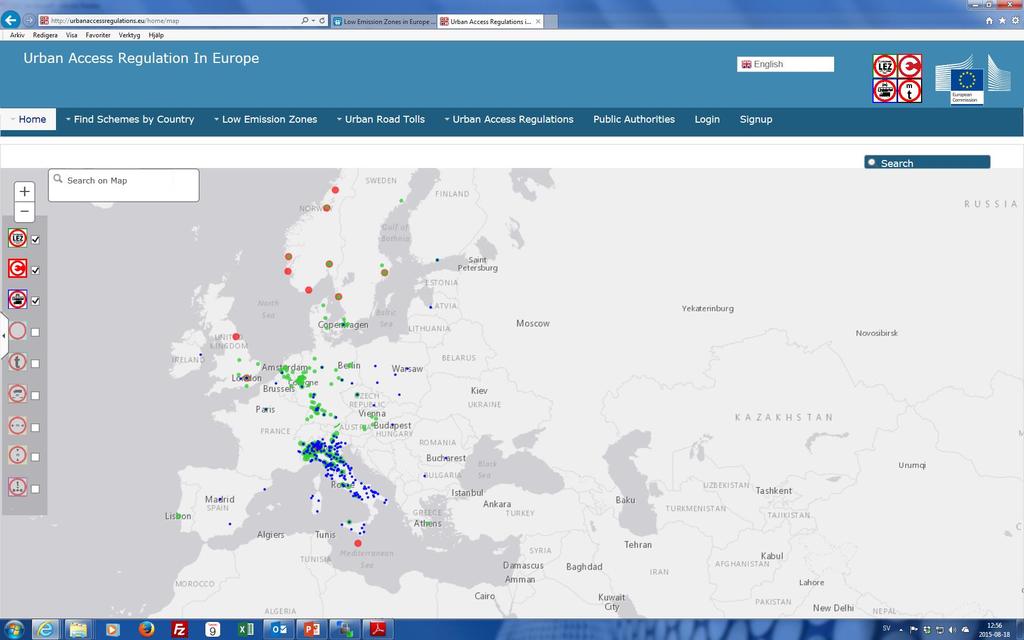Screen dimensions: 1024x640
Task: Open address bar search dropdown arrow
Action: (x=313, y=21)
